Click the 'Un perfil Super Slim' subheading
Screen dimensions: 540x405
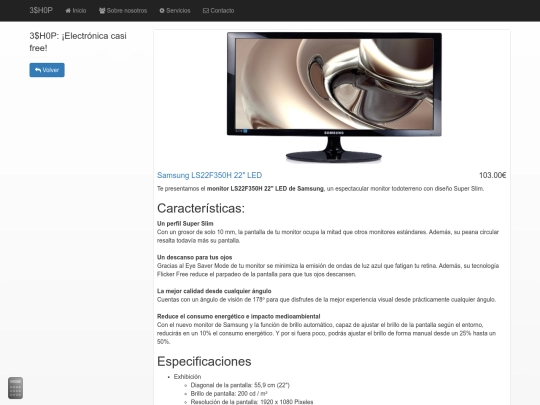(185, 224)
